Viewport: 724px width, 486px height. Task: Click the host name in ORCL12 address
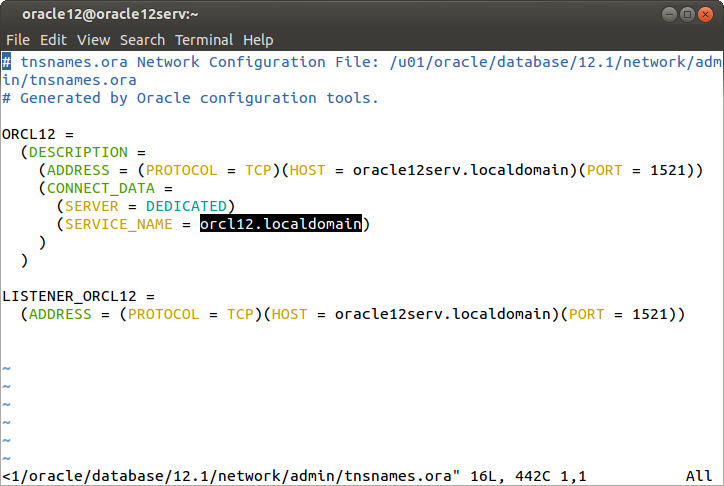click(x=461, y=170)
